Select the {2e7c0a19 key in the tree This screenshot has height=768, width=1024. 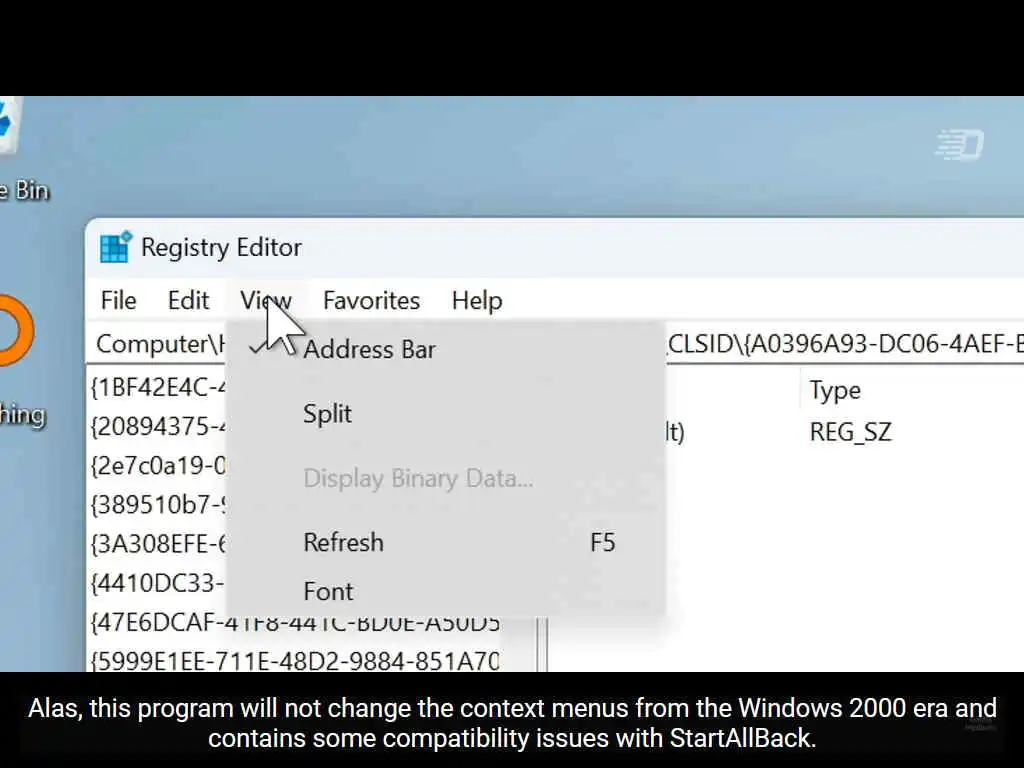coord(158,466)
